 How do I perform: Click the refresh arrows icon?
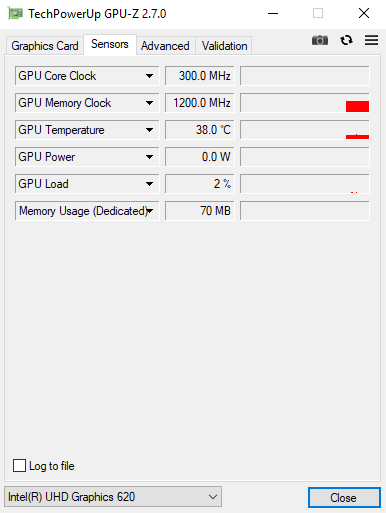(346, 40)
